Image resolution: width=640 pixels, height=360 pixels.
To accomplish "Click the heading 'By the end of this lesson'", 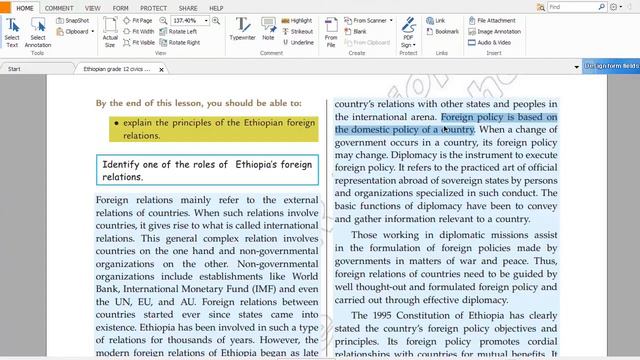I will (199, 103).
